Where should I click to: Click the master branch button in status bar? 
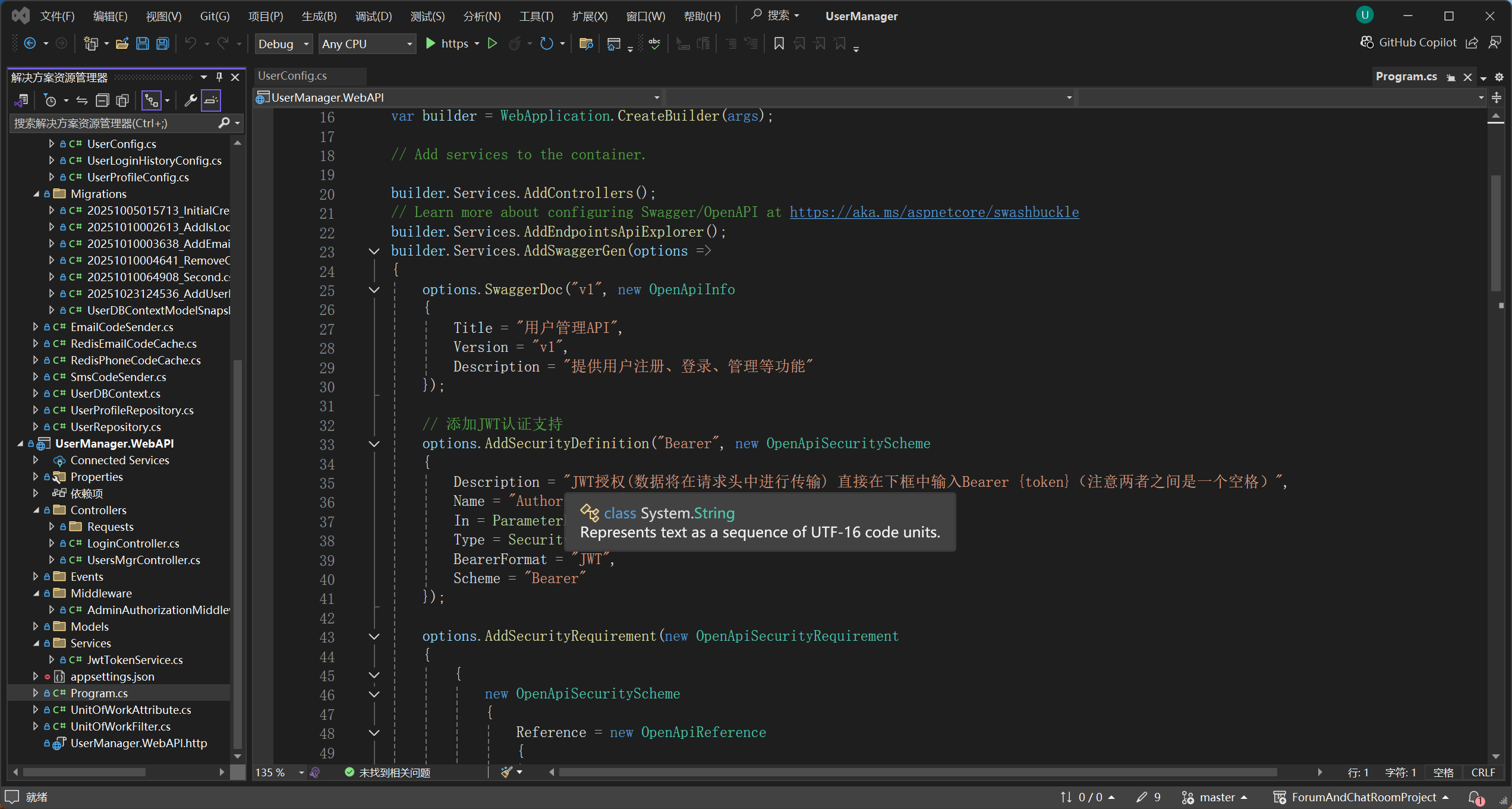1215,797
